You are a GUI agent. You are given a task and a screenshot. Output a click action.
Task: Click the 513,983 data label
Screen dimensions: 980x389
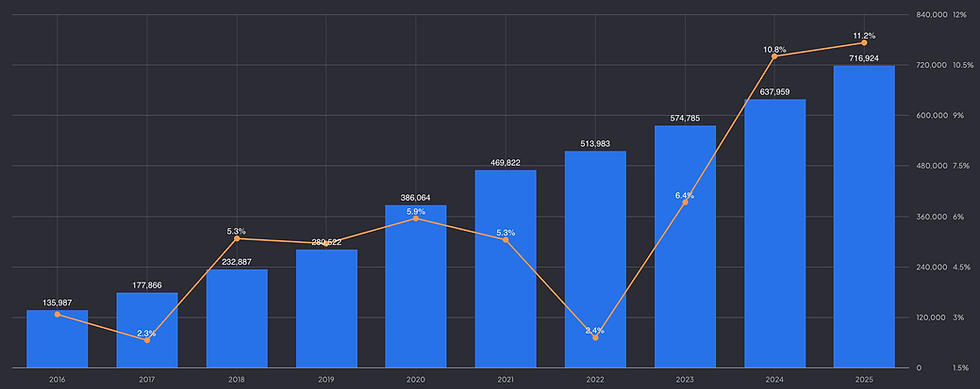click(x=595, y=144)
